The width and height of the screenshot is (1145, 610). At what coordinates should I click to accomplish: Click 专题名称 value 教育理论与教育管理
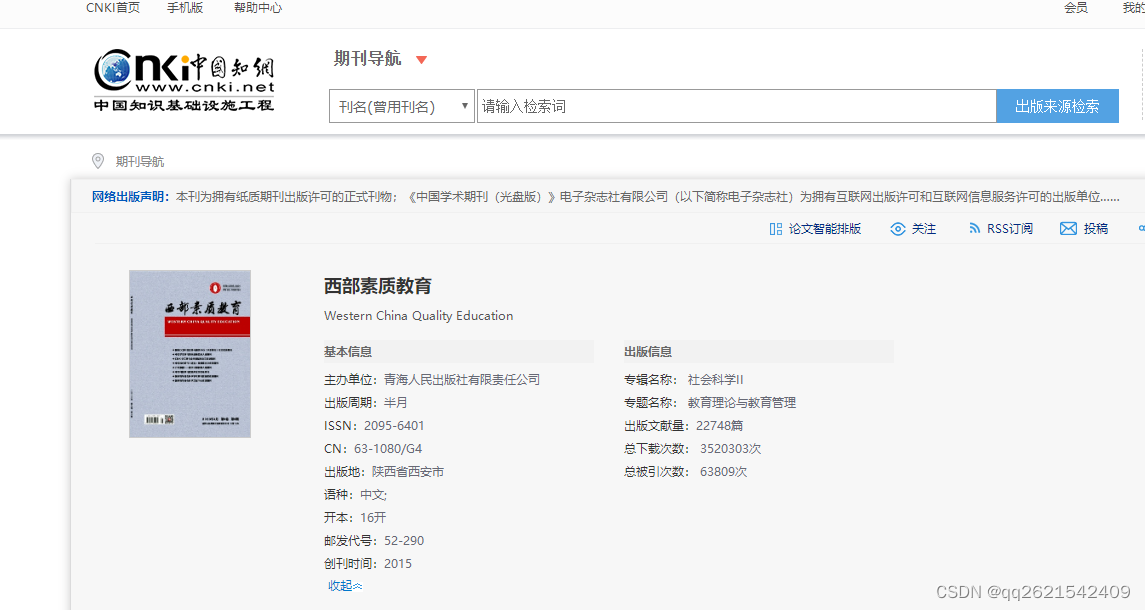coord(742,403)
